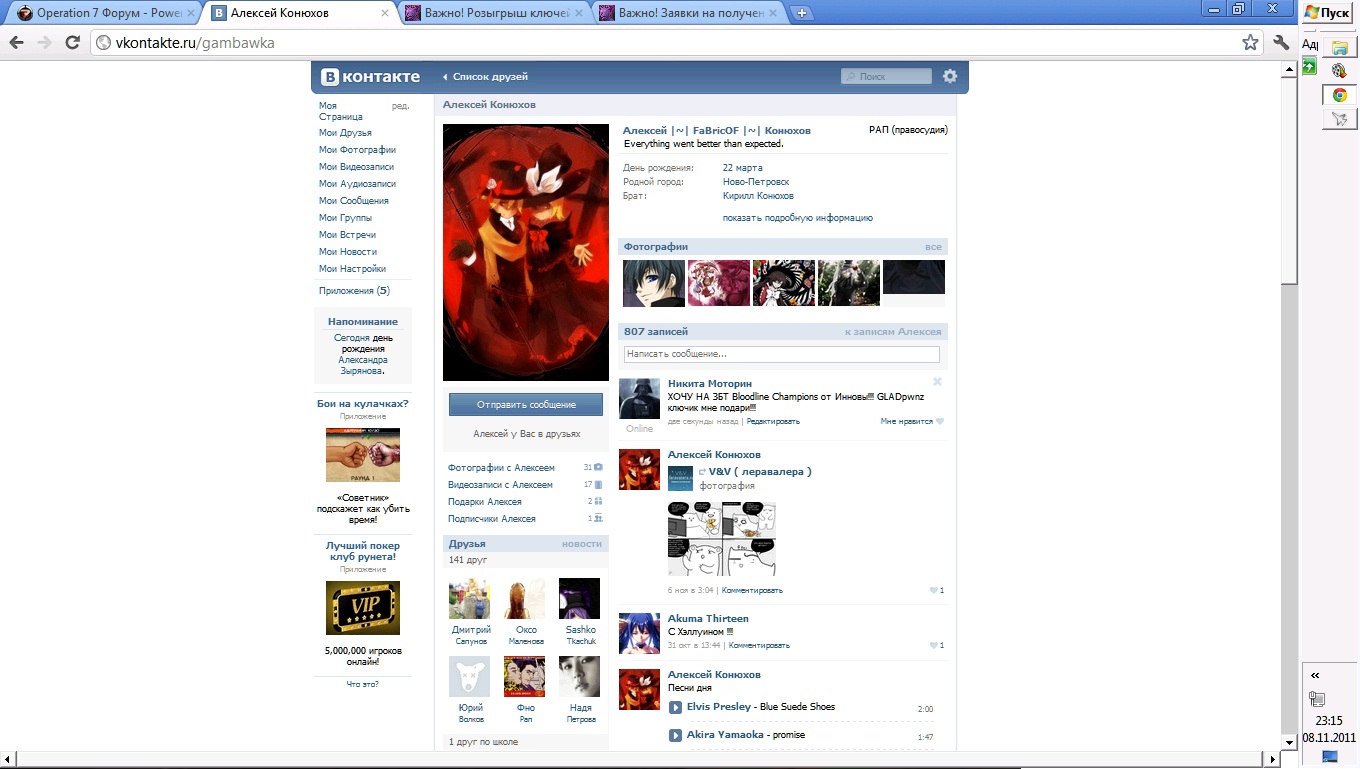Click the Отправить сообщение button
1360x769 pixels.
[x=526, y=404]
